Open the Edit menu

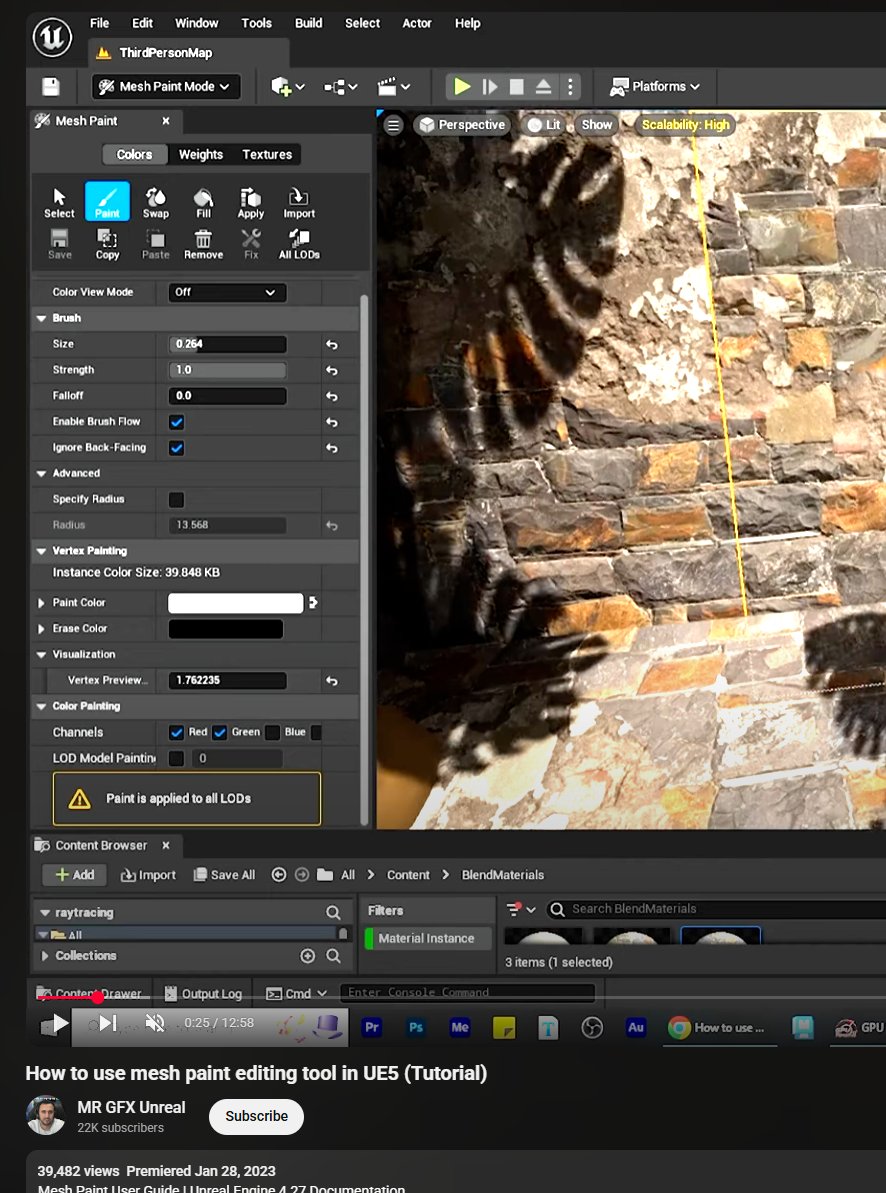pyautogui.click(x=142, y=23)
